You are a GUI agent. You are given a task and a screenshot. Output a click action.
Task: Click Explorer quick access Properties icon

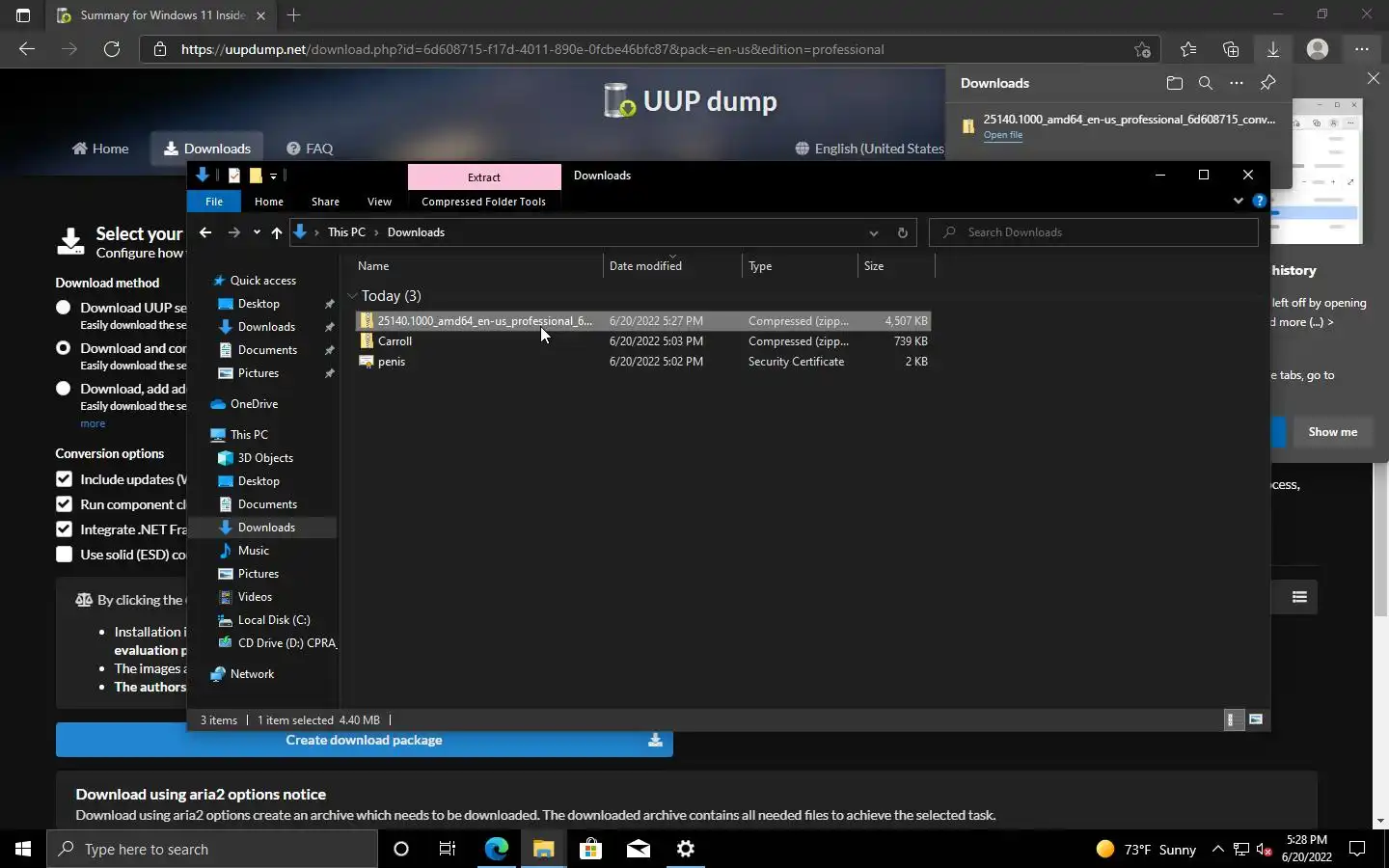pos(234,176)
